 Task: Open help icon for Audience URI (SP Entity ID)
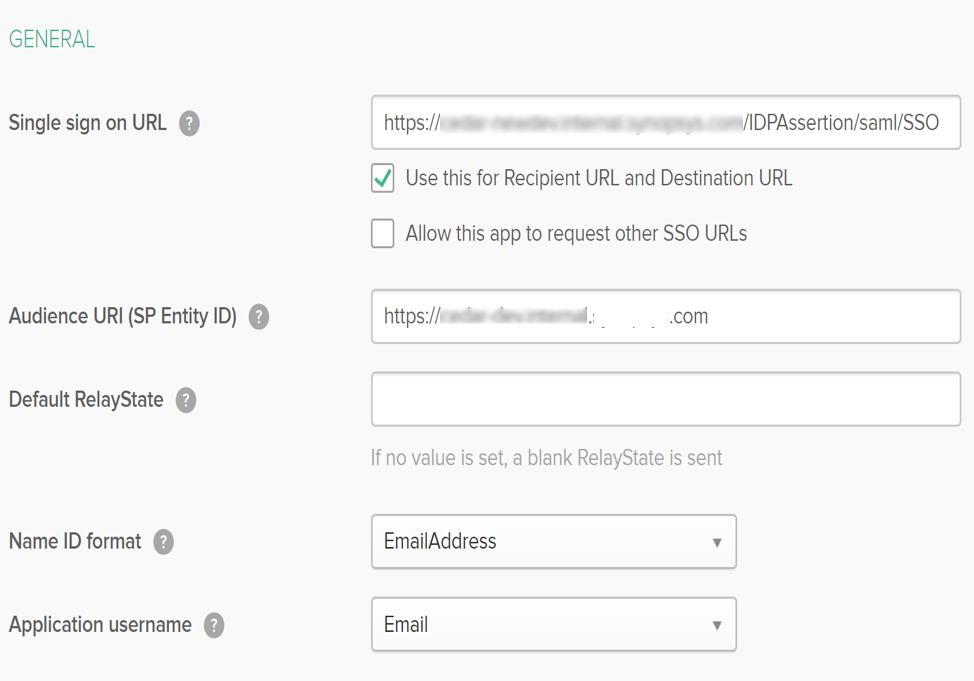click(x=259, y=317)
